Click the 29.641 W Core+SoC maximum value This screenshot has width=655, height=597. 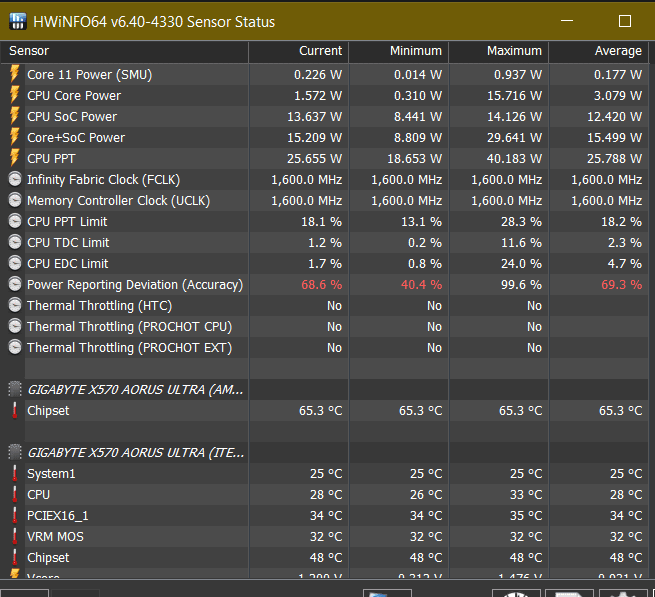(514, 137)
